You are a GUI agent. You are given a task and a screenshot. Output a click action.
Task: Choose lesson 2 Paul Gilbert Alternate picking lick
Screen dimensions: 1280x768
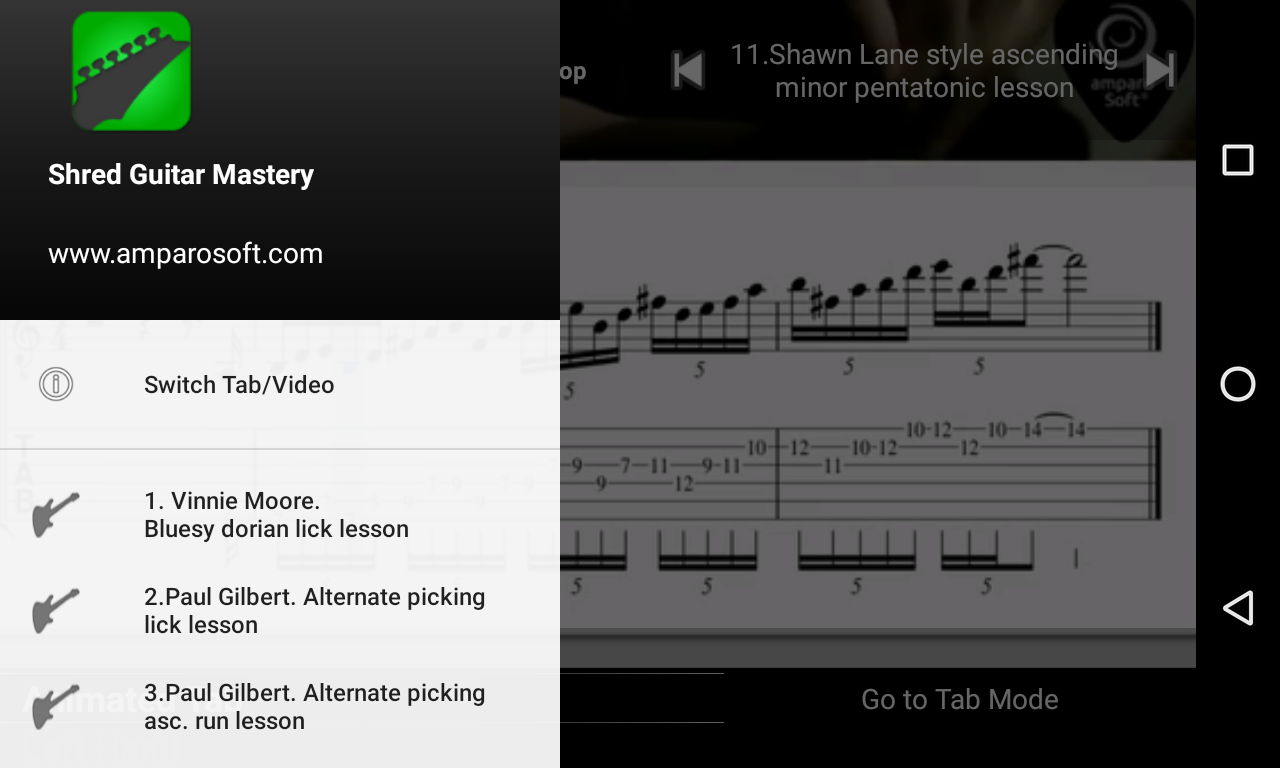pyautogui.click(x=280, y=611)
